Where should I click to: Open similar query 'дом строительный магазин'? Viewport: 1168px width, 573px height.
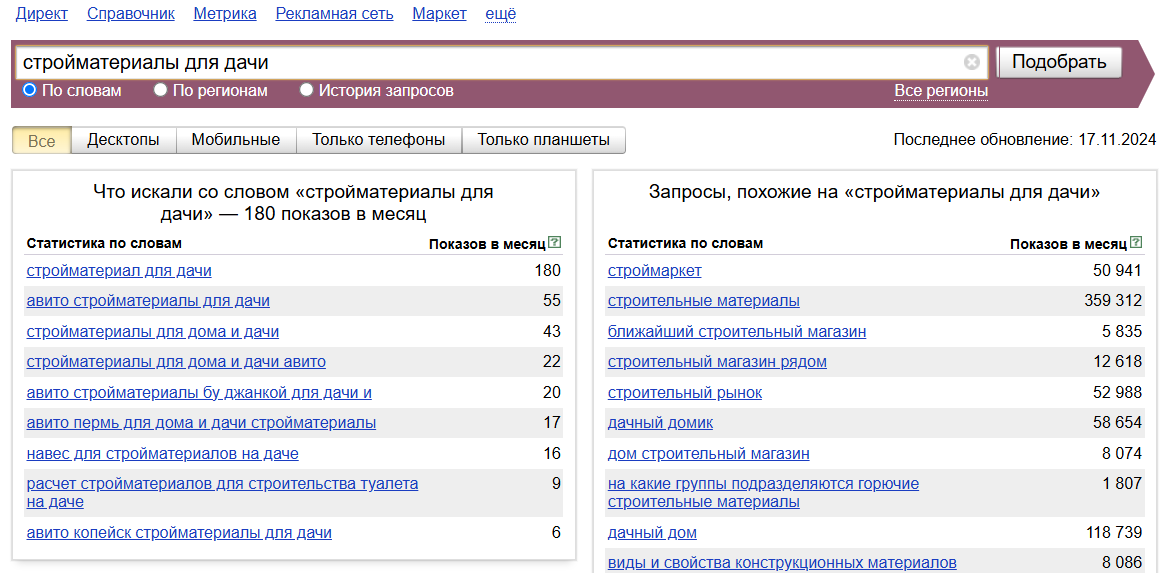click(708, 454)
